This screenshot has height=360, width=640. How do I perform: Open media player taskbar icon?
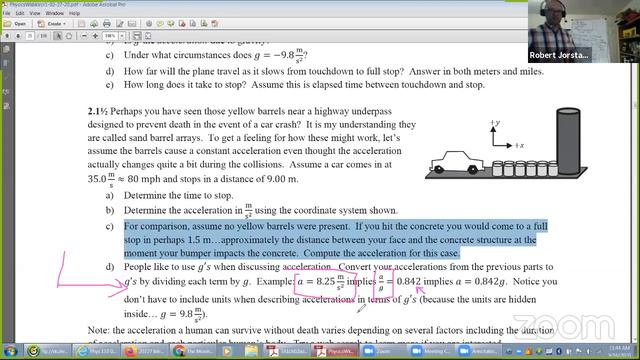227,351
